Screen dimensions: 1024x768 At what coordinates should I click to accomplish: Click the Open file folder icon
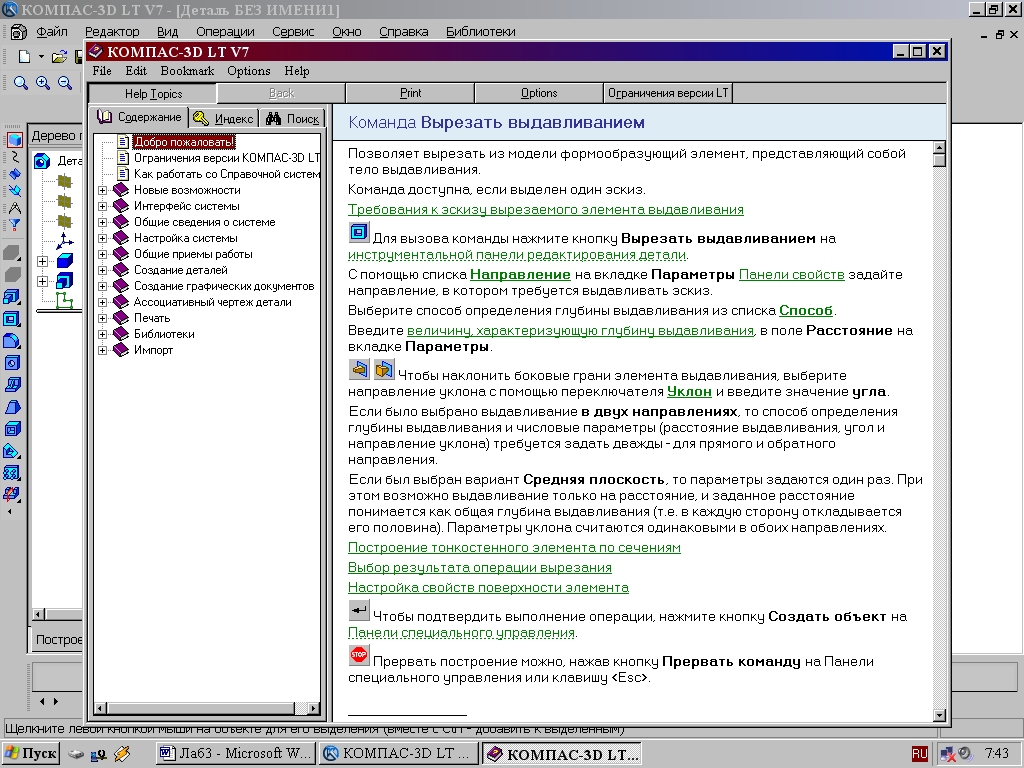click(x=59, y=57)
